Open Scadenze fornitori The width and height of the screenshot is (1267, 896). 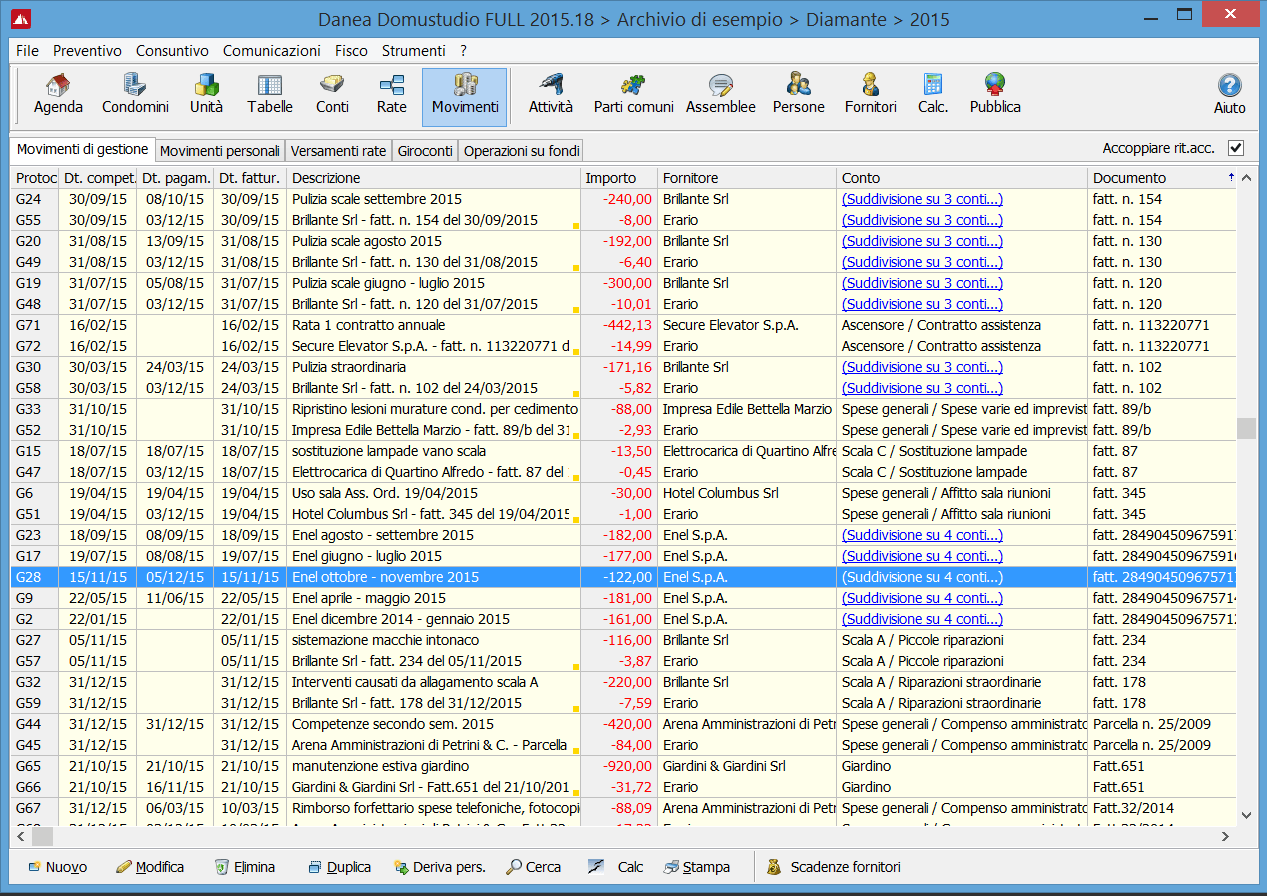pyautogui.click(x=834, y=867)
